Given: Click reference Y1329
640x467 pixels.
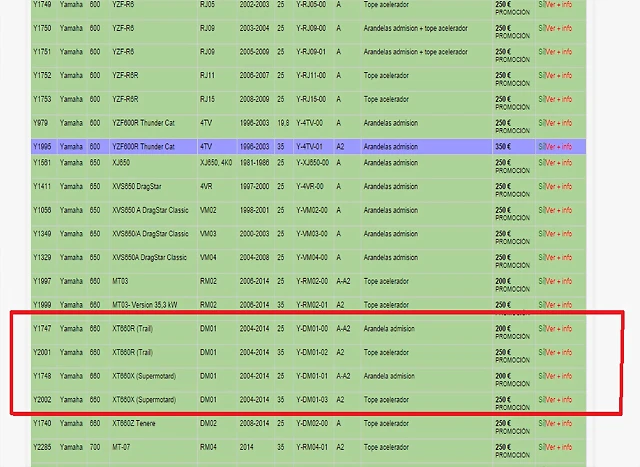Looking at the screenshot, I should point(42,258).
